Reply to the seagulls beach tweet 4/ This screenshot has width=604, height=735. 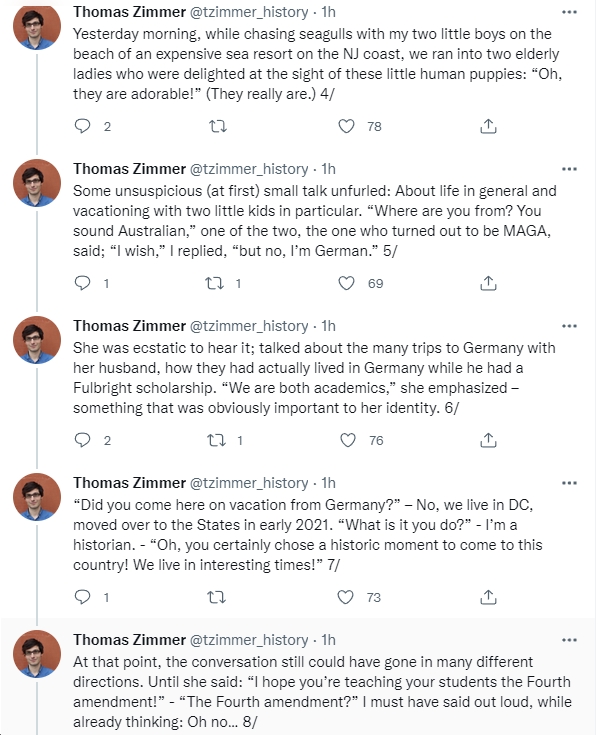point(83,126)
